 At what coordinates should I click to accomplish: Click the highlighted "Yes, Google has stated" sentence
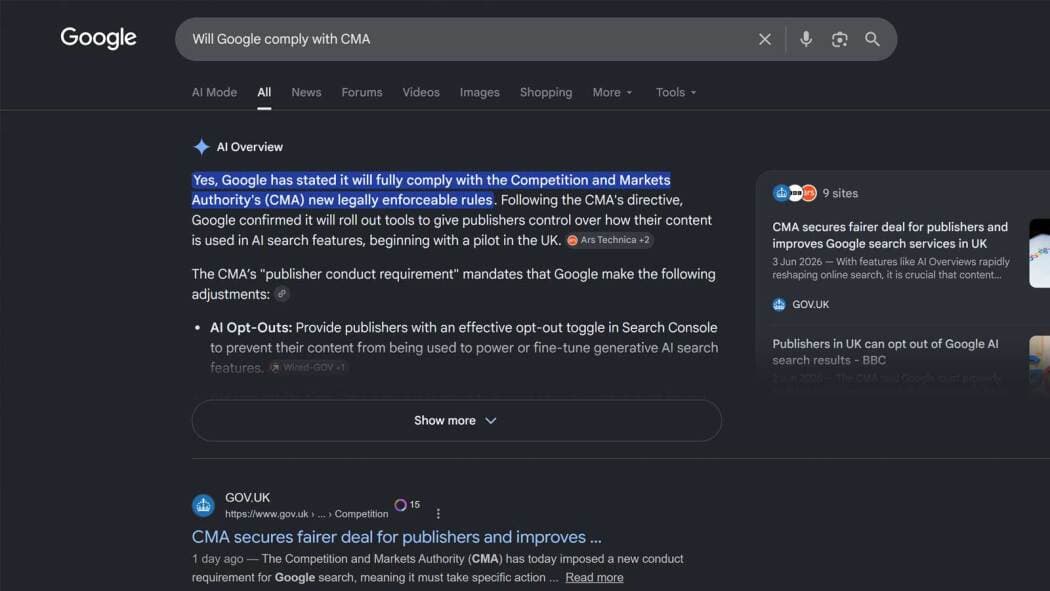pos(431,189)
